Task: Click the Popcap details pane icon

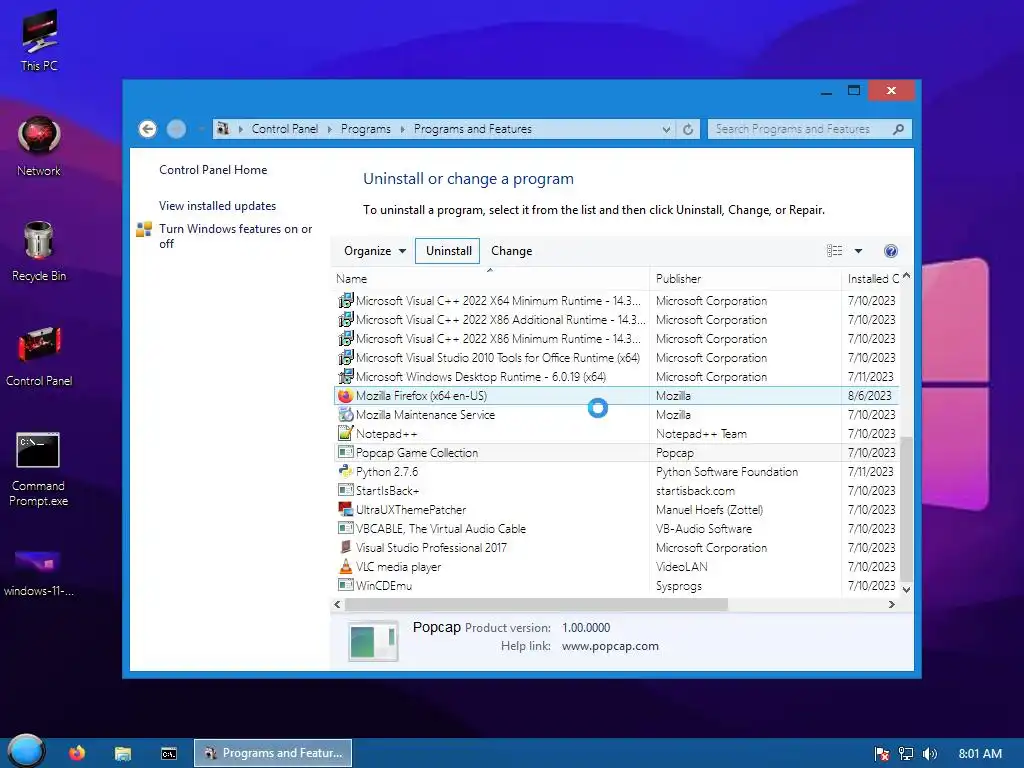Action: [373, 641]
